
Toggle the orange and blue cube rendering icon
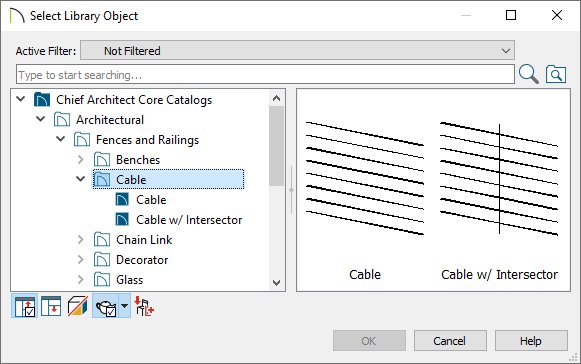pos(77,306)
